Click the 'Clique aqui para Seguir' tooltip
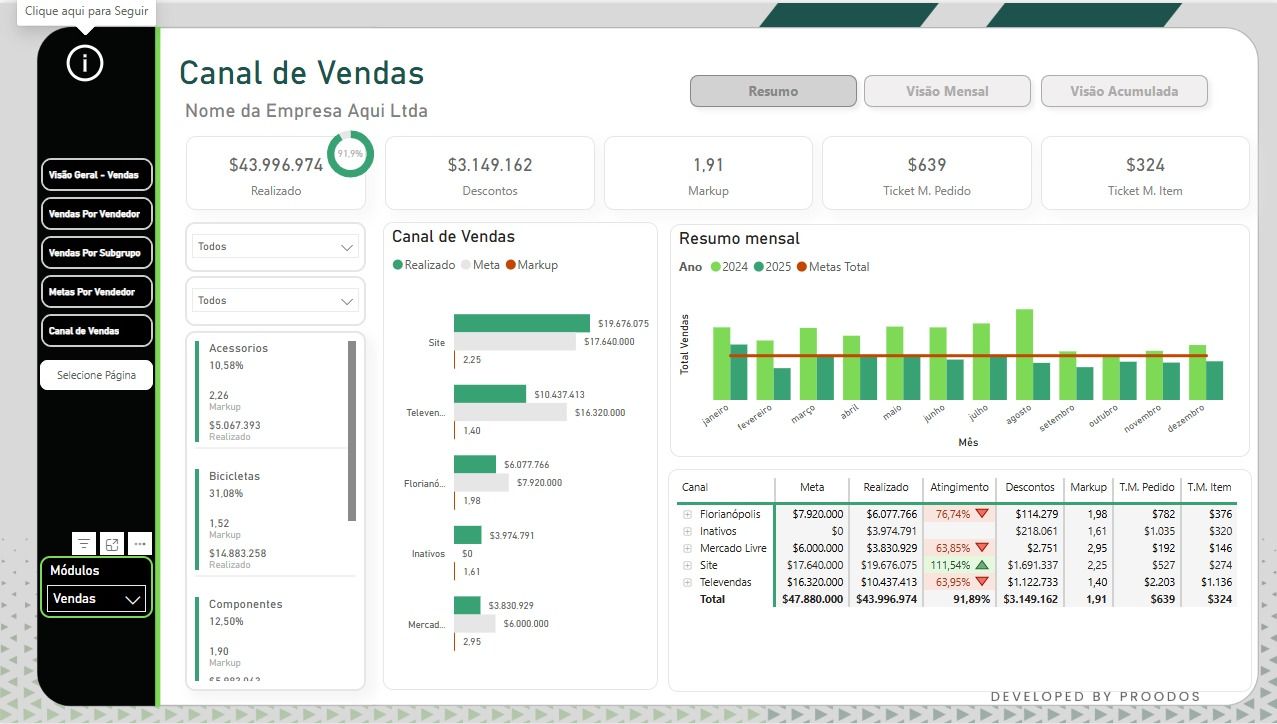Image resolution: width=1277 pixels, height=724 pixels. (86, 13)
